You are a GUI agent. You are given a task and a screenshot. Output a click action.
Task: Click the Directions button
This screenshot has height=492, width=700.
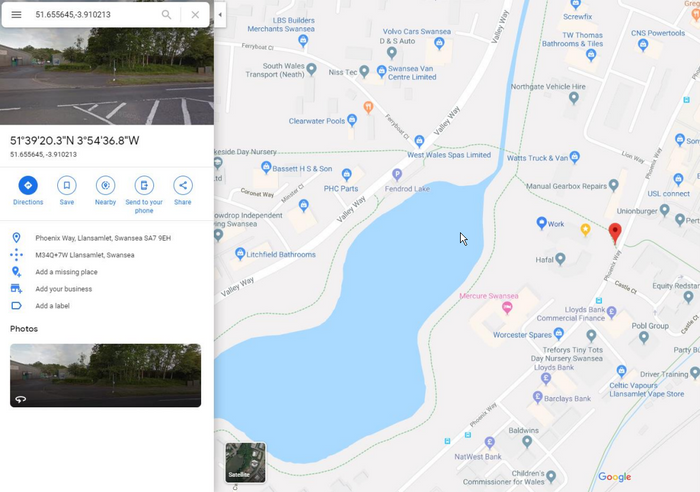(x=28, y=185)
